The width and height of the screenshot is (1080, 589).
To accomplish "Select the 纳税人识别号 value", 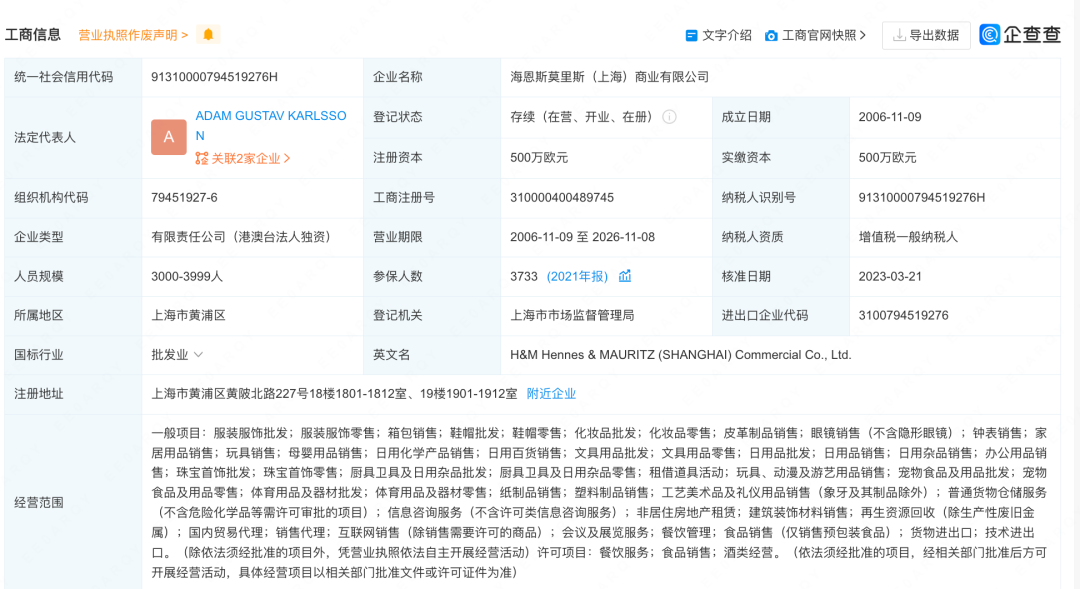I will point(922,198).
